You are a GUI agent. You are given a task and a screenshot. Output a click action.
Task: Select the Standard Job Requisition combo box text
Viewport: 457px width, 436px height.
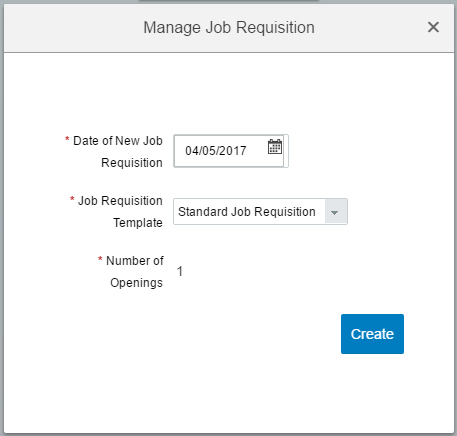247,212
